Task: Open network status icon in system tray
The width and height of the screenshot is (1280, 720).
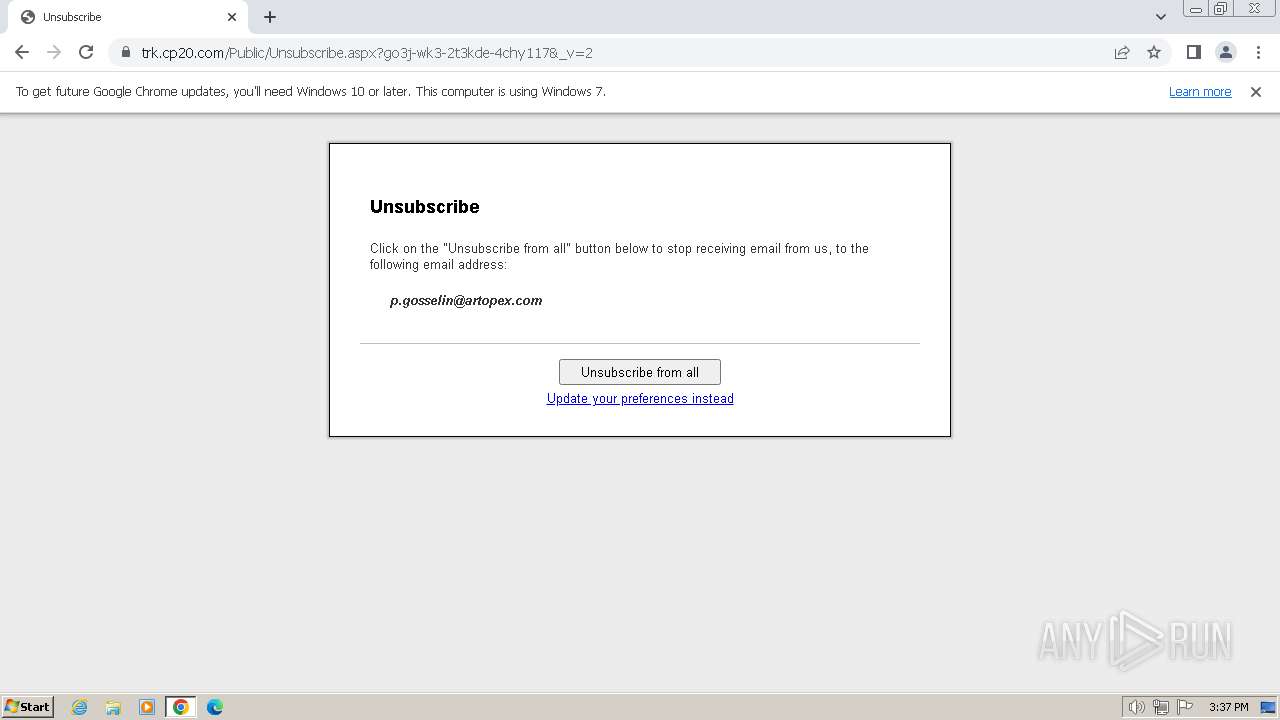Action: 1161,707
